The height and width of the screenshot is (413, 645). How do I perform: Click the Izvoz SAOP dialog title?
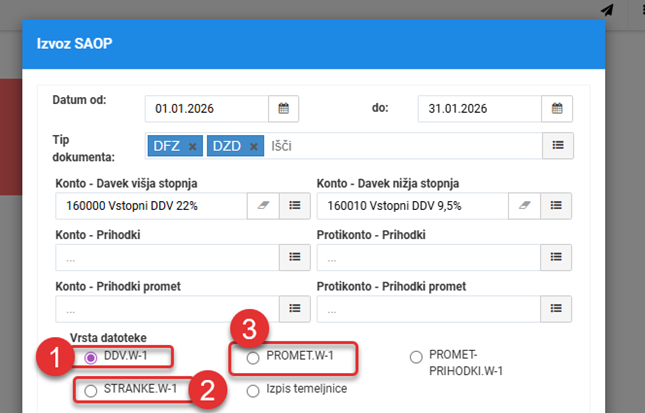pyautogui.click(x=74, y=43)
